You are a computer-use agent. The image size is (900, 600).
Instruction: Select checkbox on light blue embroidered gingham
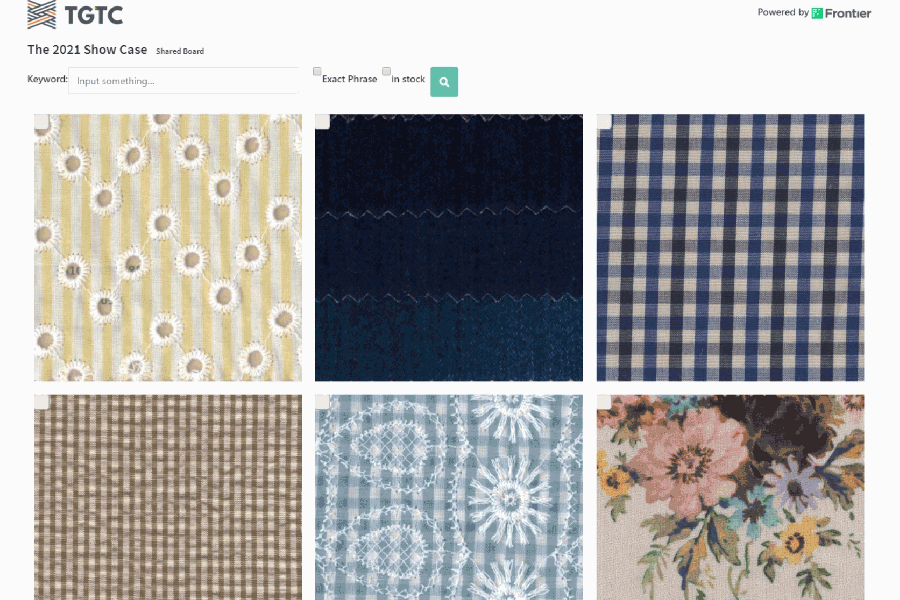tap(323, 402)
